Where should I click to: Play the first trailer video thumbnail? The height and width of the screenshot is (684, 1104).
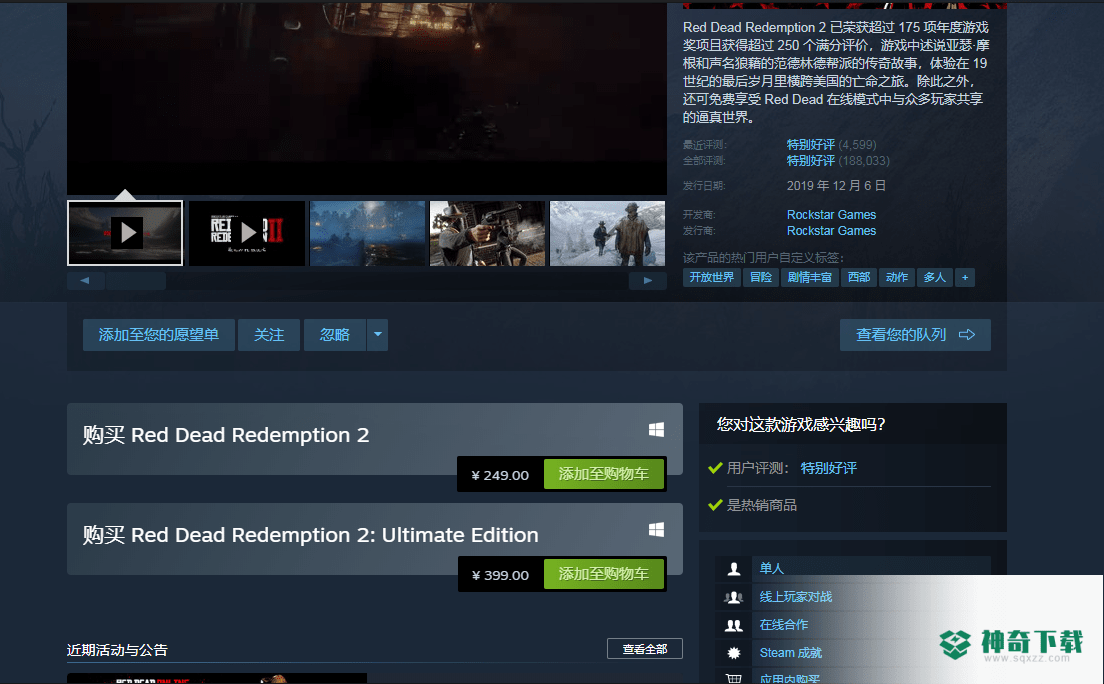click(x=125, y=233)
